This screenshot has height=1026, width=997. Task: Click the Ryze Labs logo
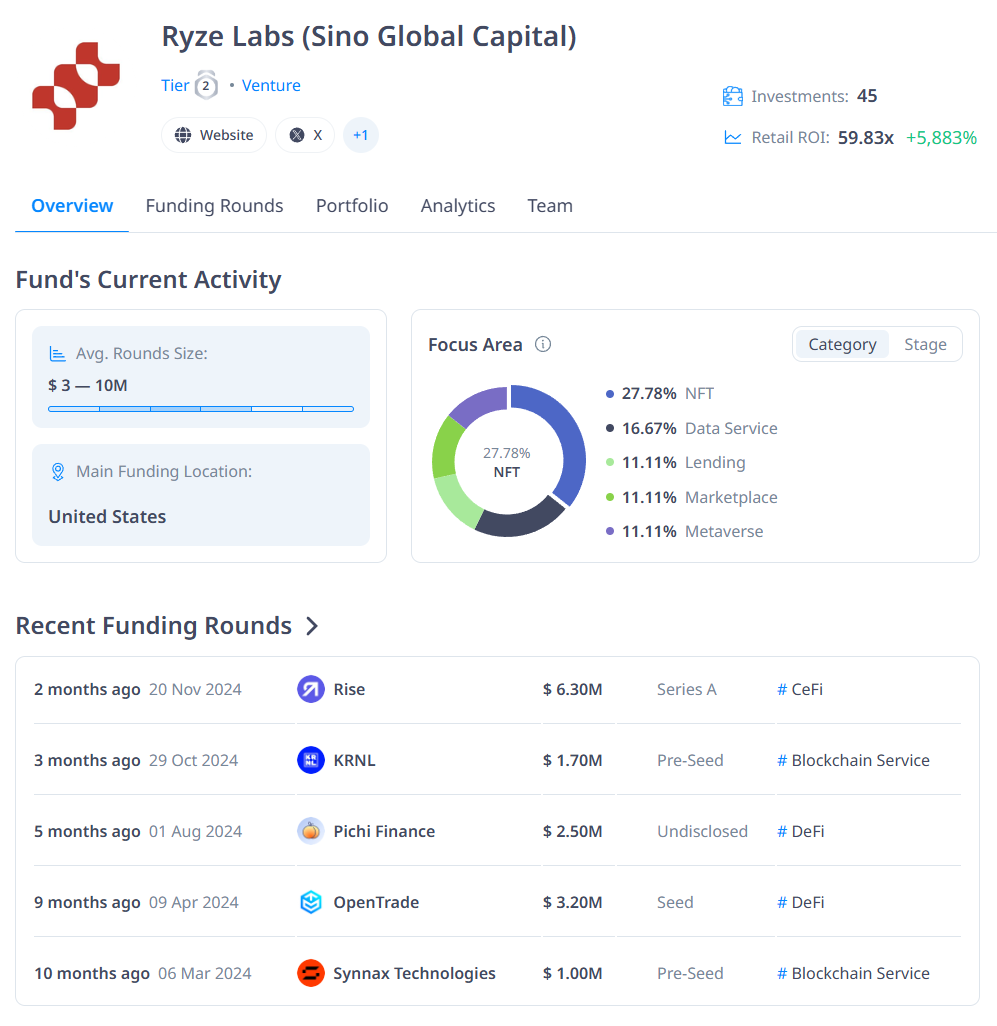coord(75,85)
